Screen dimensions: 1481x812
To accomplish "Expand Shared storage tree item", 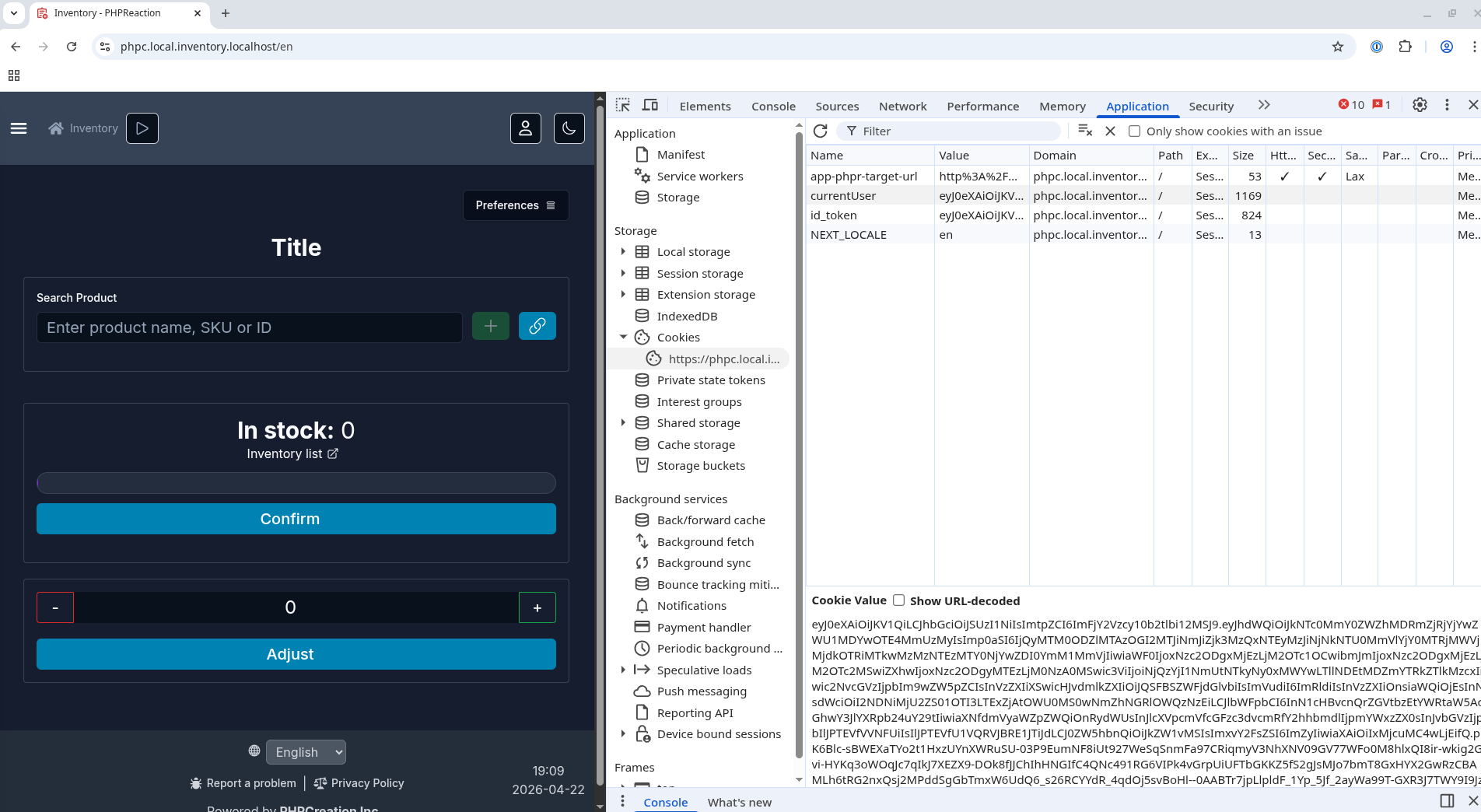I will (x=623, y=422).
